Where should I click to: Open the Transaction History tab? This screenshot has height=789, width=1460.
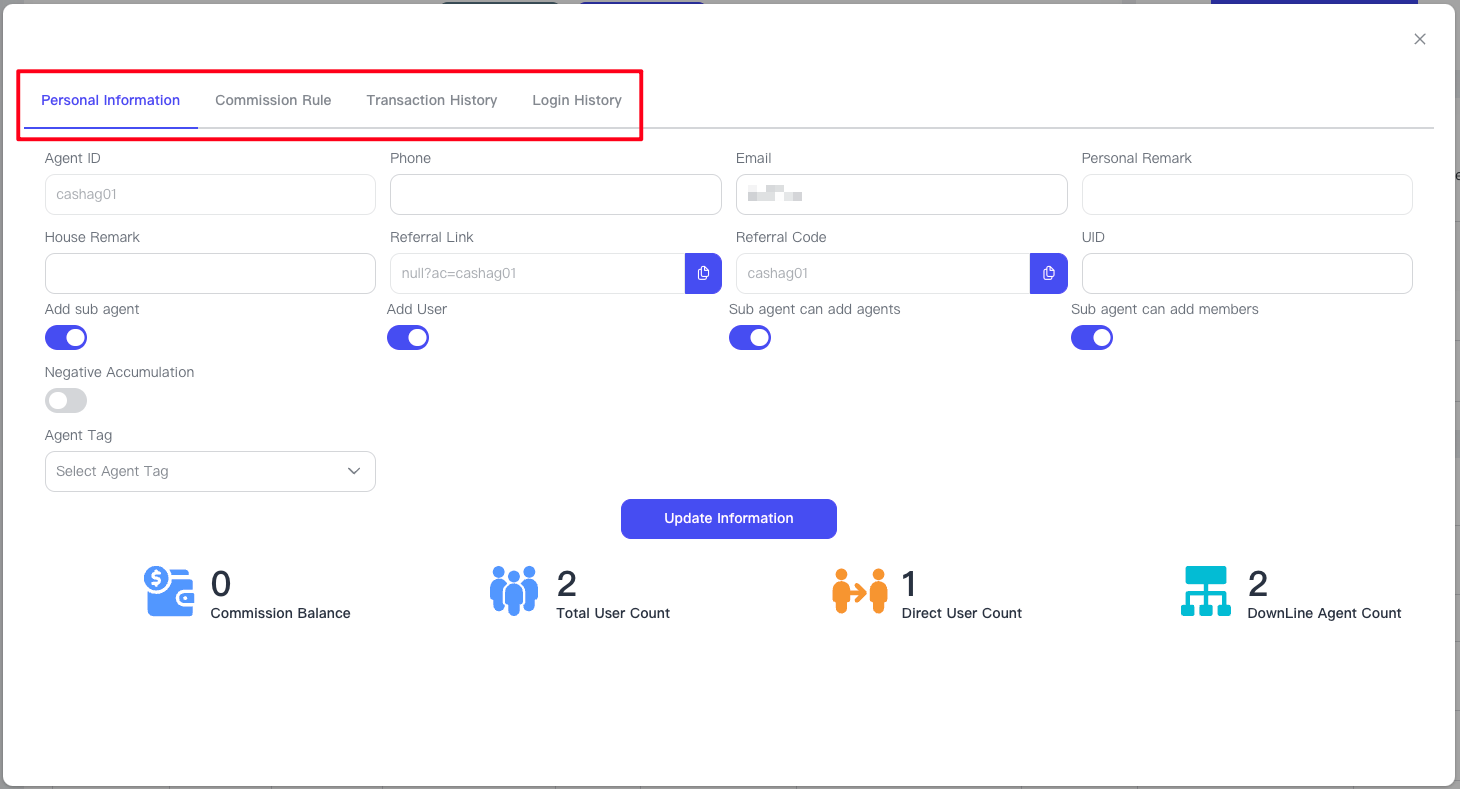(431, 100)
